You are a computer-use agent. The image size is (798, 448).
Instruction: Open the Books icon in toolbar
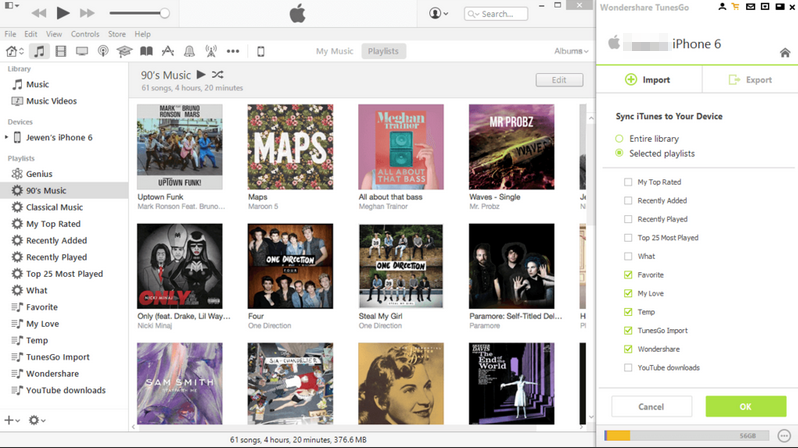[146, 51]
